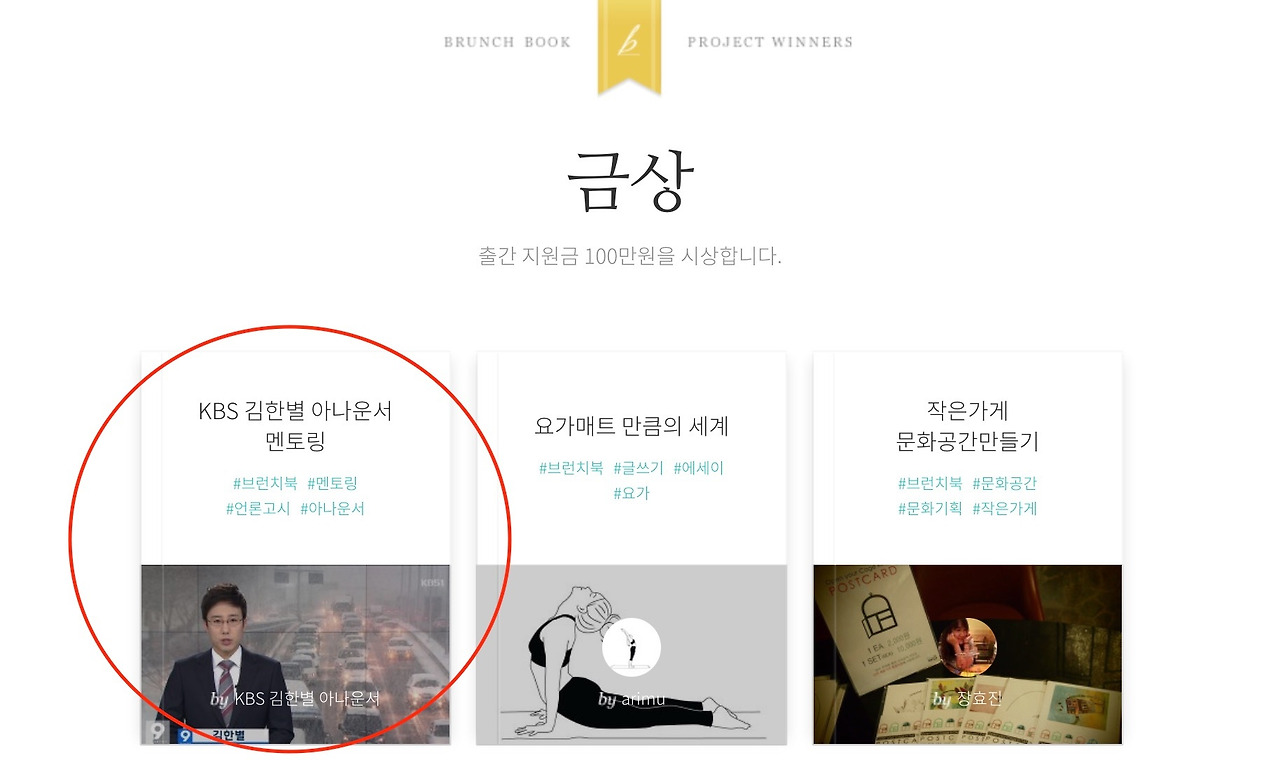Click the gold brunch ribbon logo
Image resolution: width=1280 pixels, height=760 pixels.
coord(629,46)
